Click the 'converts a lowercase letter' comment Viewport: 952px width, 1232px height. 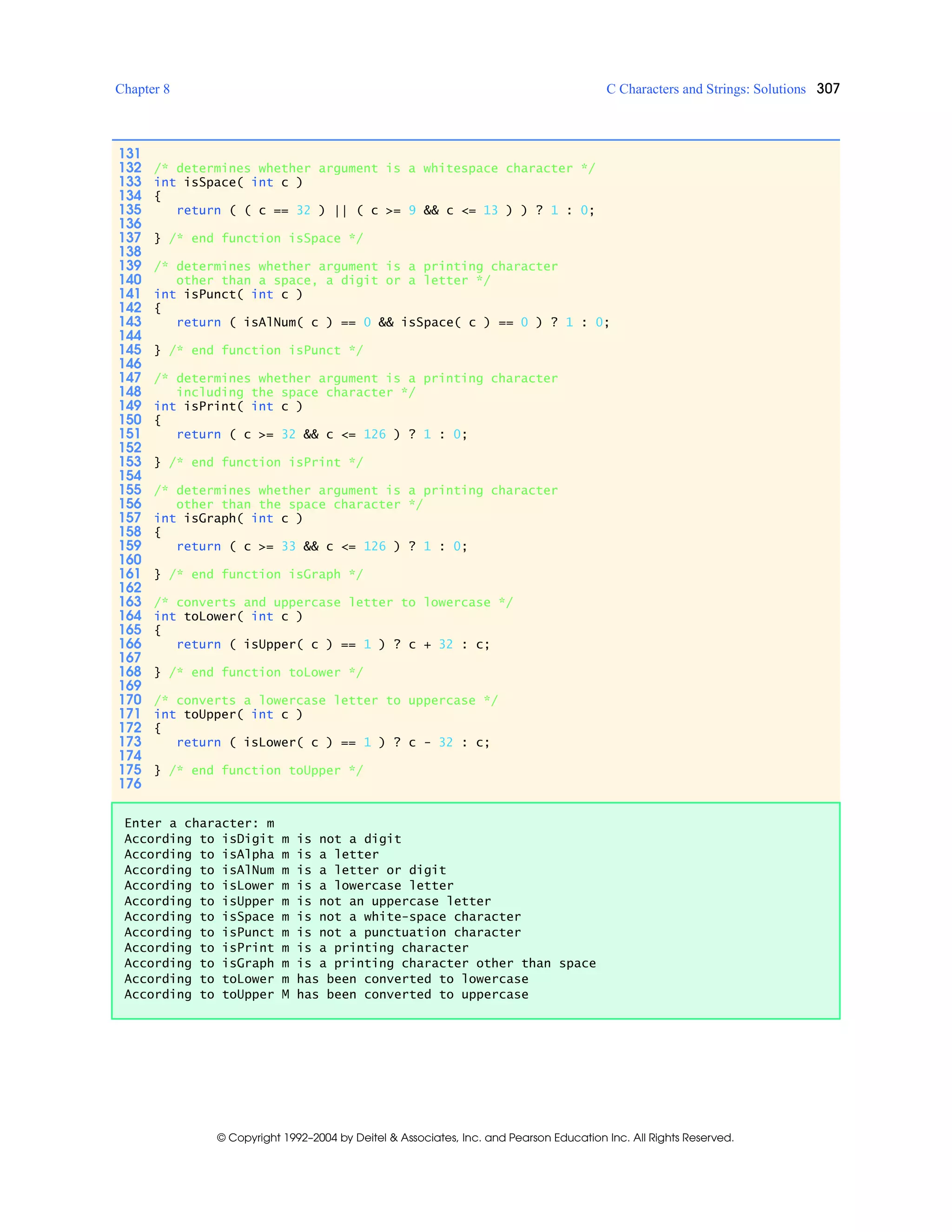click(325, 701)
